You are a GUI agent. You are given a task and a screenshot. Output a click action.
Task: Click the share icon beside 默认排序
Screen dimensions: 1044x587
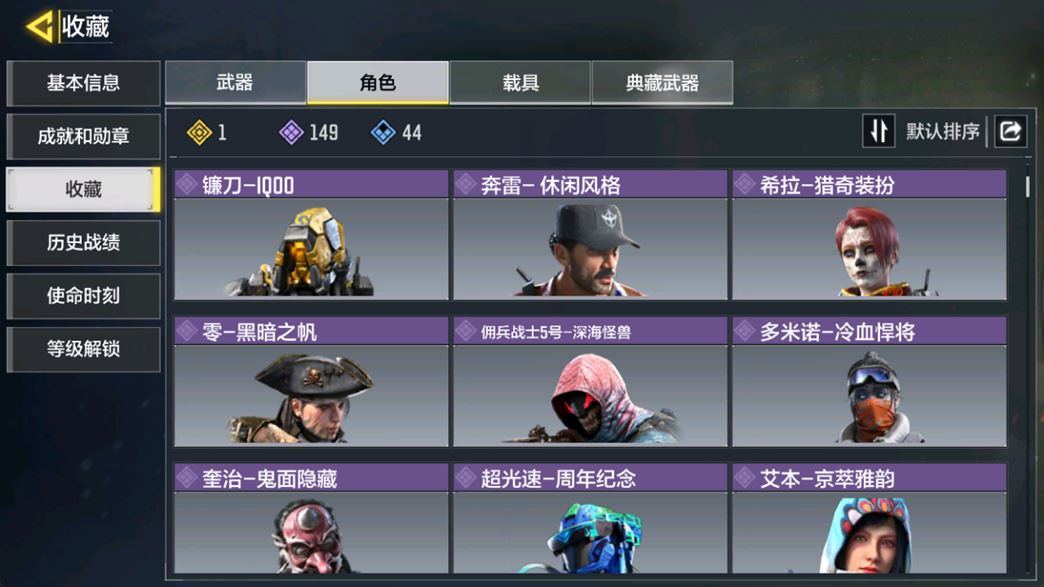pyautogui.click(x=1011, y=131)
